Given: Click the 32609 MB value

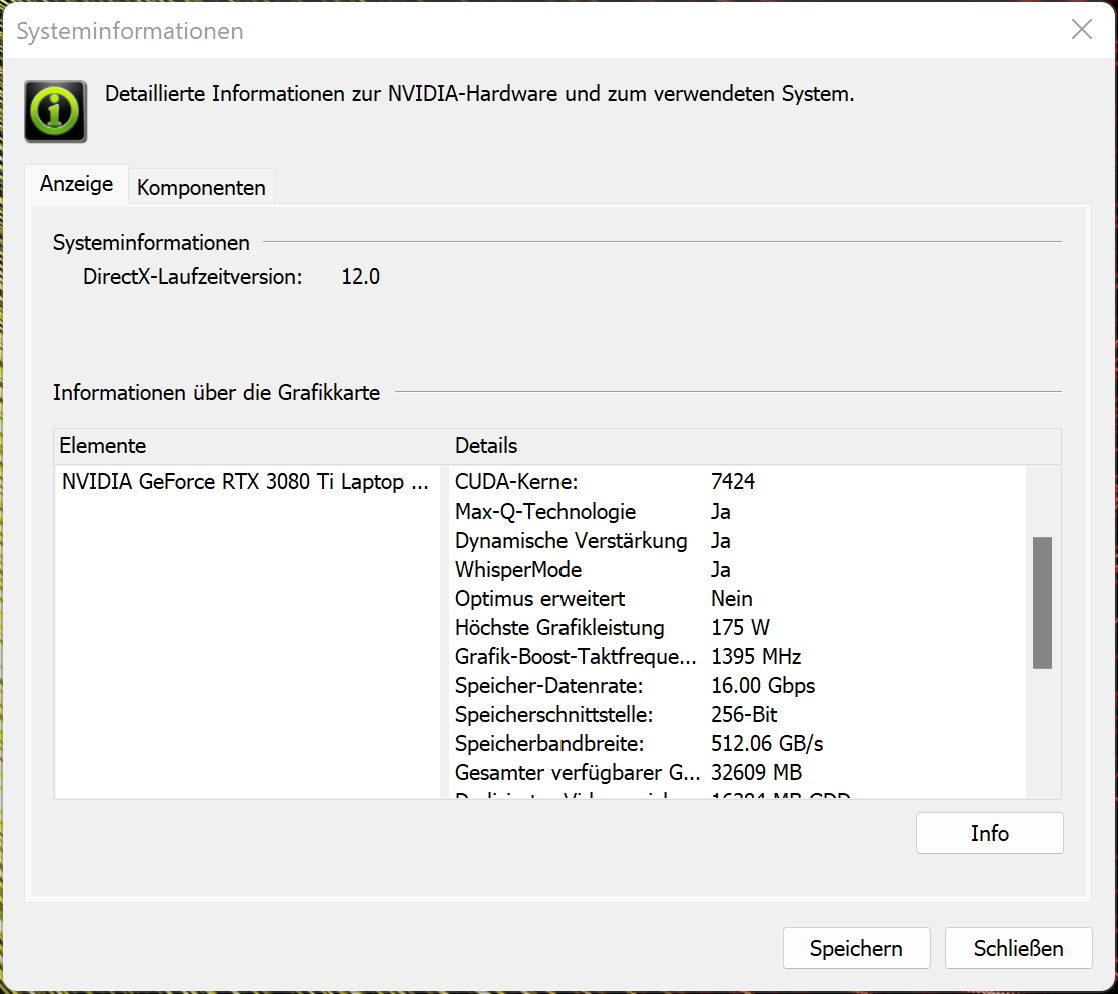Looking at the screenshot, I should [x=756, y=772].
